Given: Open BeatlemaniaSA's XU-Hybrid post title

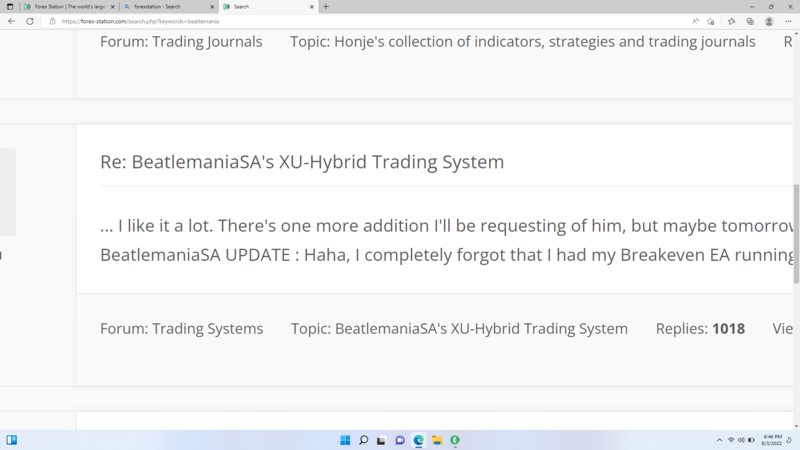Looking at the screenshot, I should 302,162.
